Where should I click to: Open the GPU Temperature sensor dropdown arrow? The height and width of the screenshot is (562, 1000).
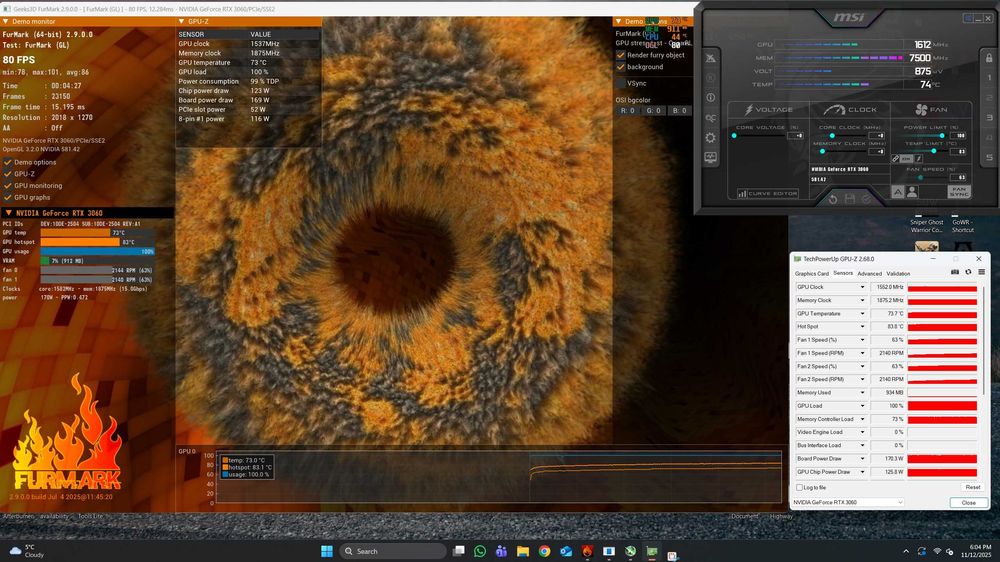coord(863,314)
